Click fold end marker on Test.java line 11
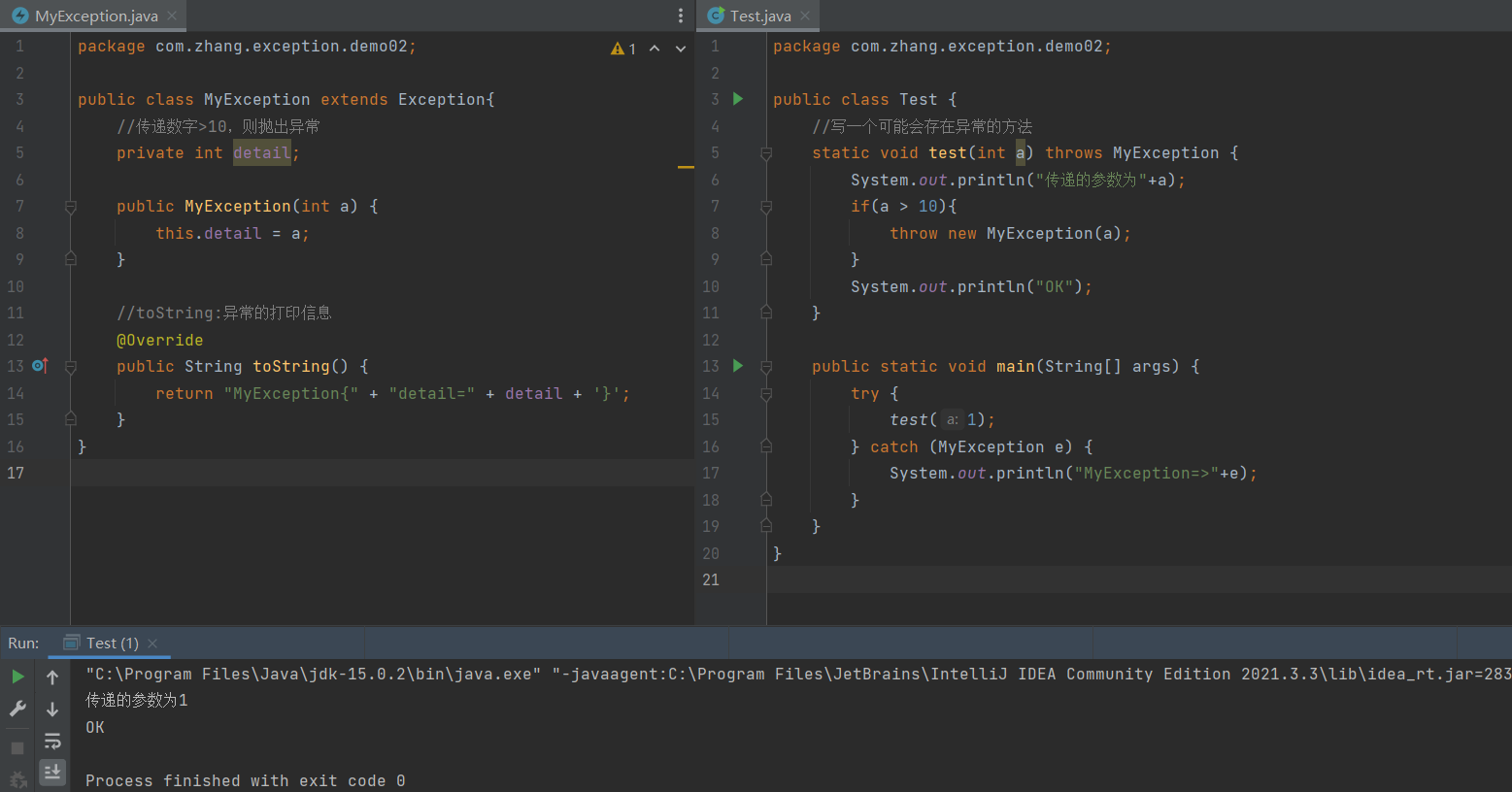Viewport: 1512px width, 792px height. [766, 313]
